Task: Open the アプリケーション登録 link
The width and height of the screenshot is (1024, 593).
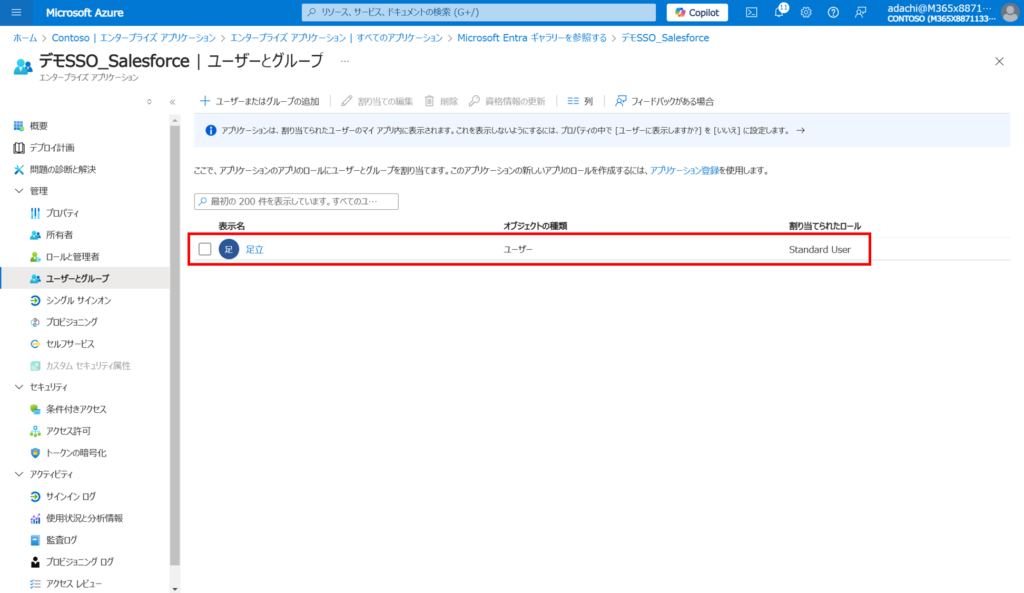Action: (684, 170)
